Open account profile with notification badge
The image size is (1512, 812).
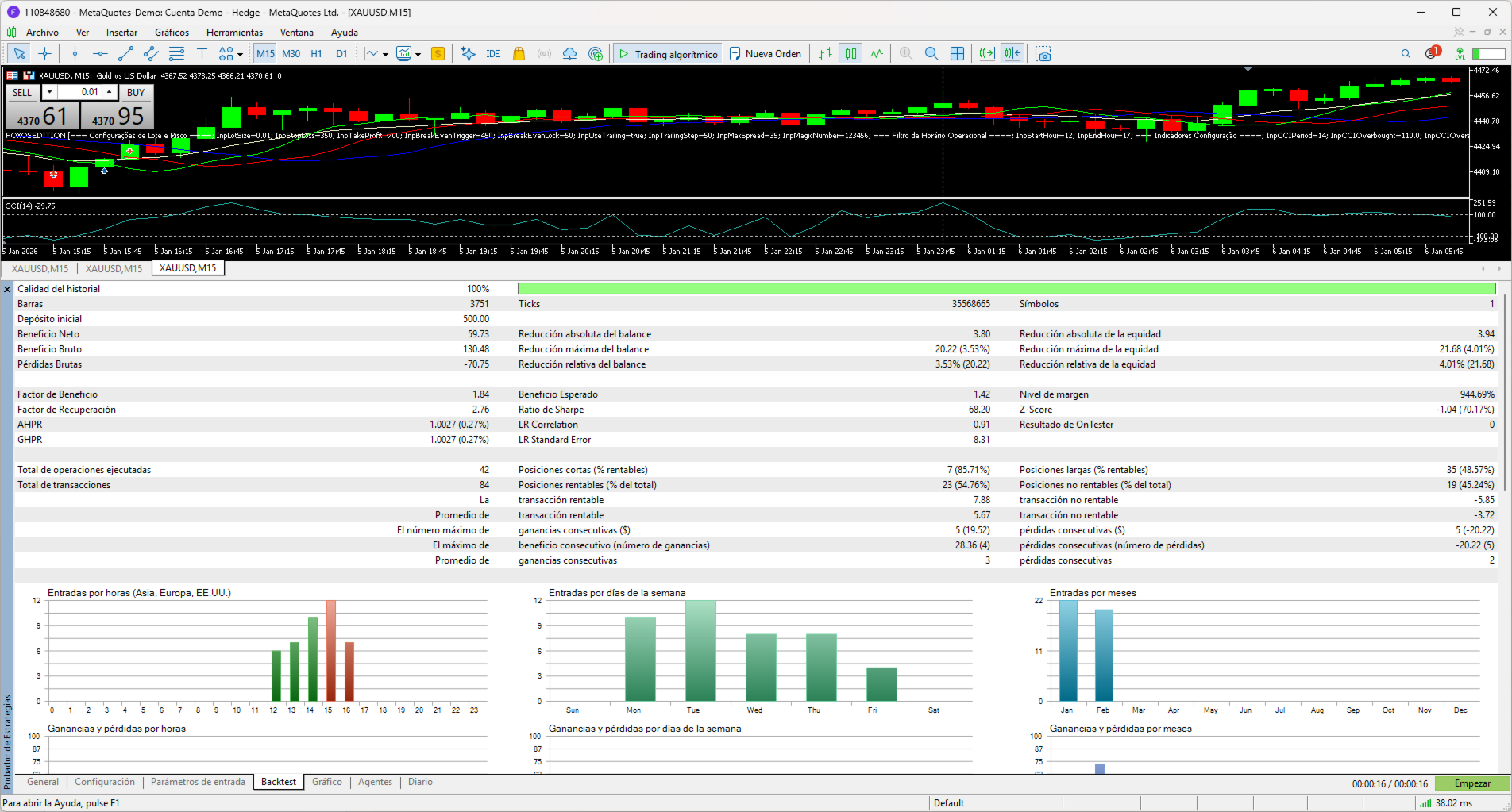pos(1432,53)
